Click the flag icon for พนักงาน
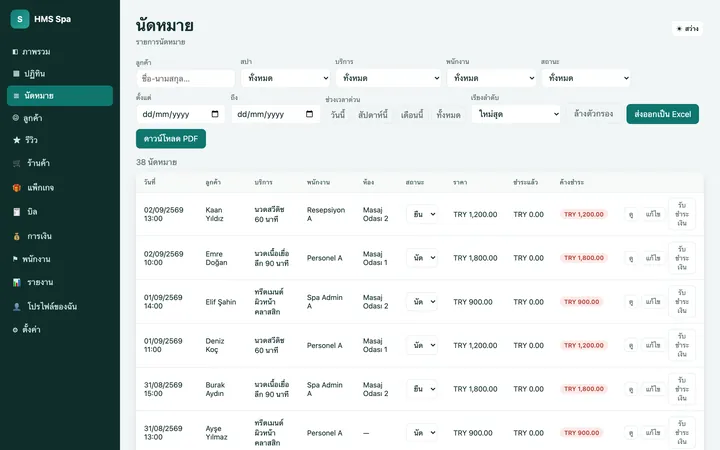The height and width of the screenshot is (450, 720). click(x=15, y=259)
